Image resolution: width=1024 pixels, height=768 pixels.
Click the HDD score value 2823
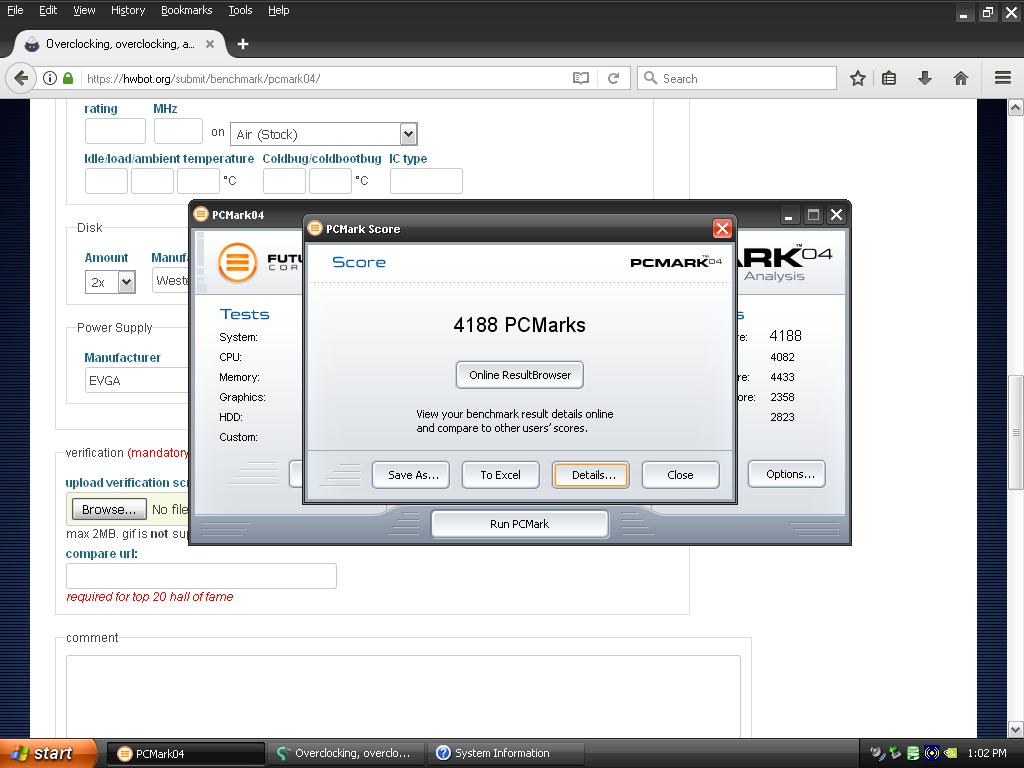tap(782, 417)
